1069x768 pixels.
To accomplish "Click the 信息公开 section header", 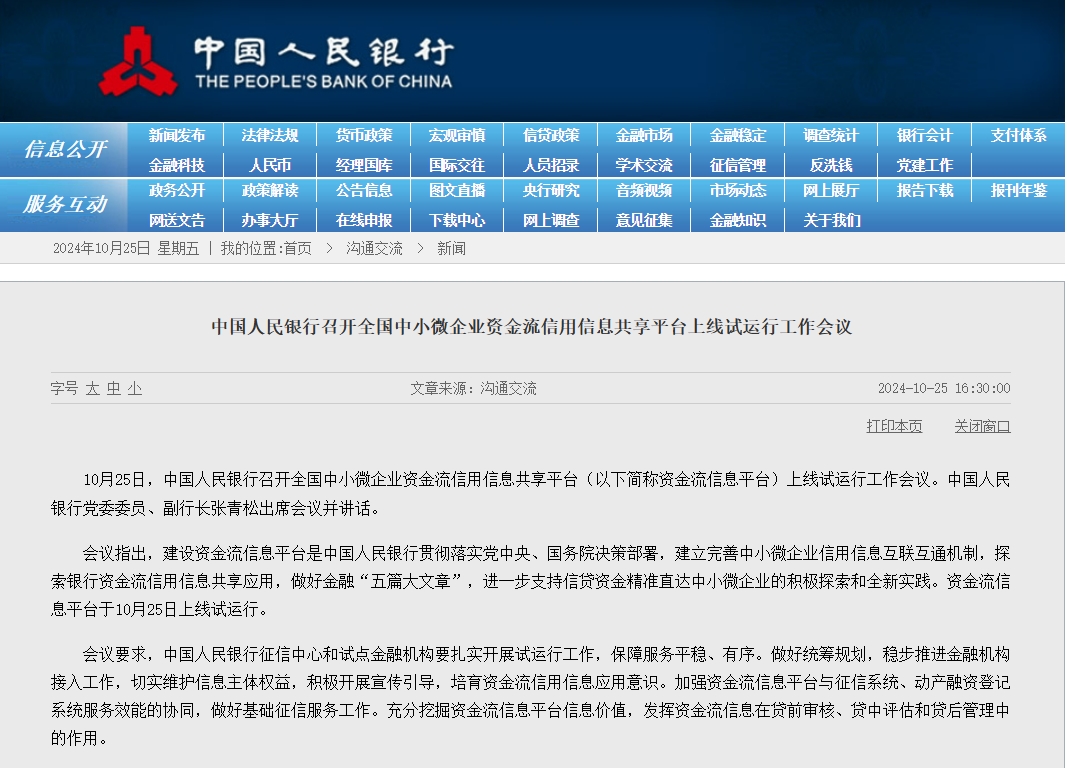I will pos(65,149).
